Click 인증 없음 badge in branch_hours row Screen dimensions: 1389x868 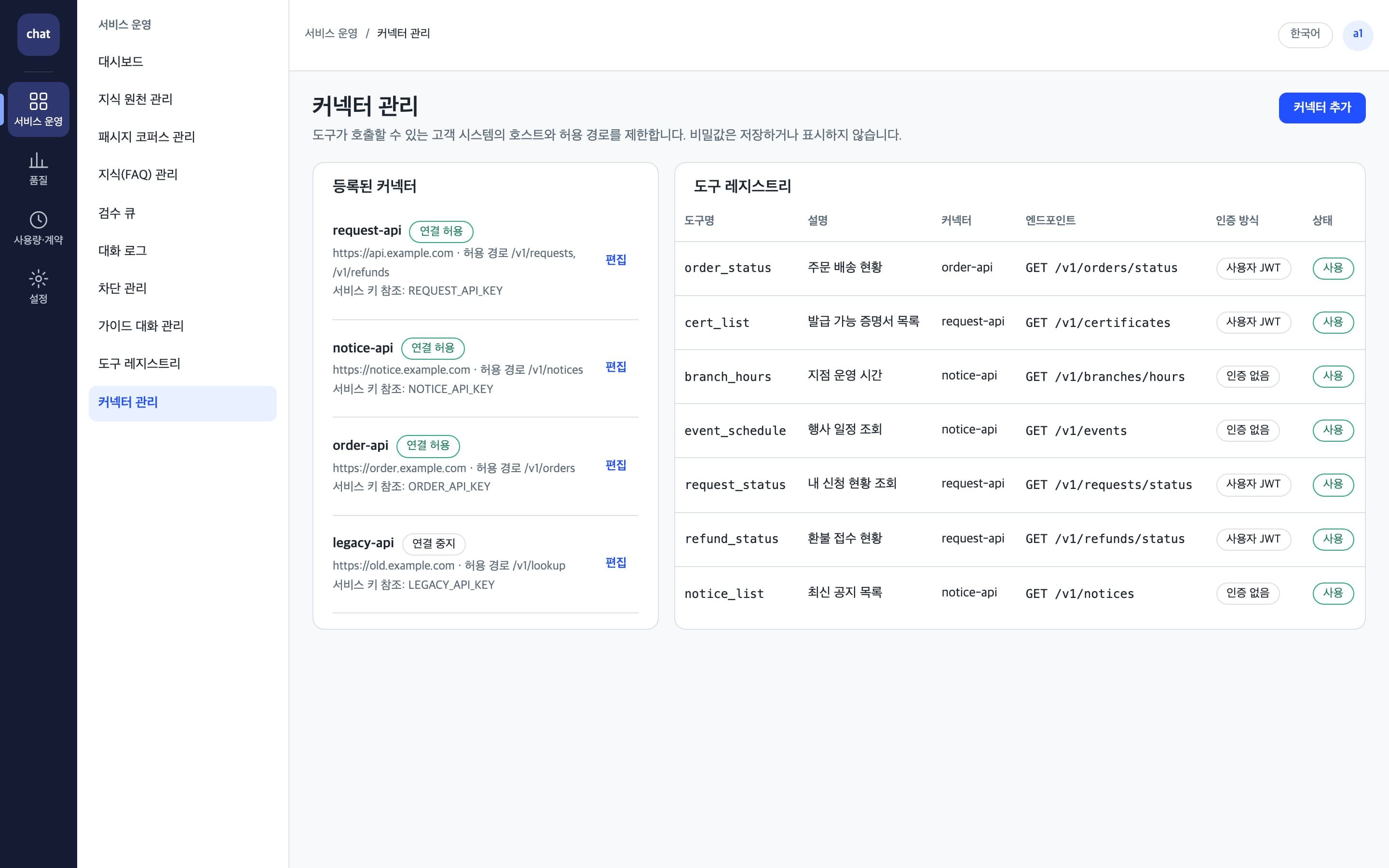[1248, 376]
